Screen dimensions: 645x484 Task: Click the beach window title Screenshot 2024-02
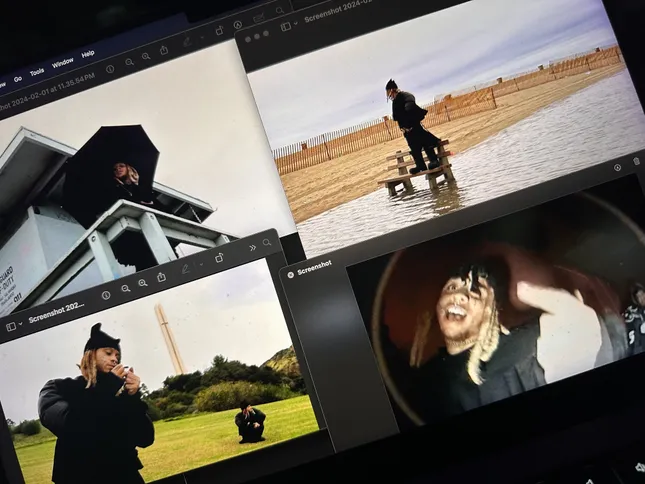[x=338, y=11]
